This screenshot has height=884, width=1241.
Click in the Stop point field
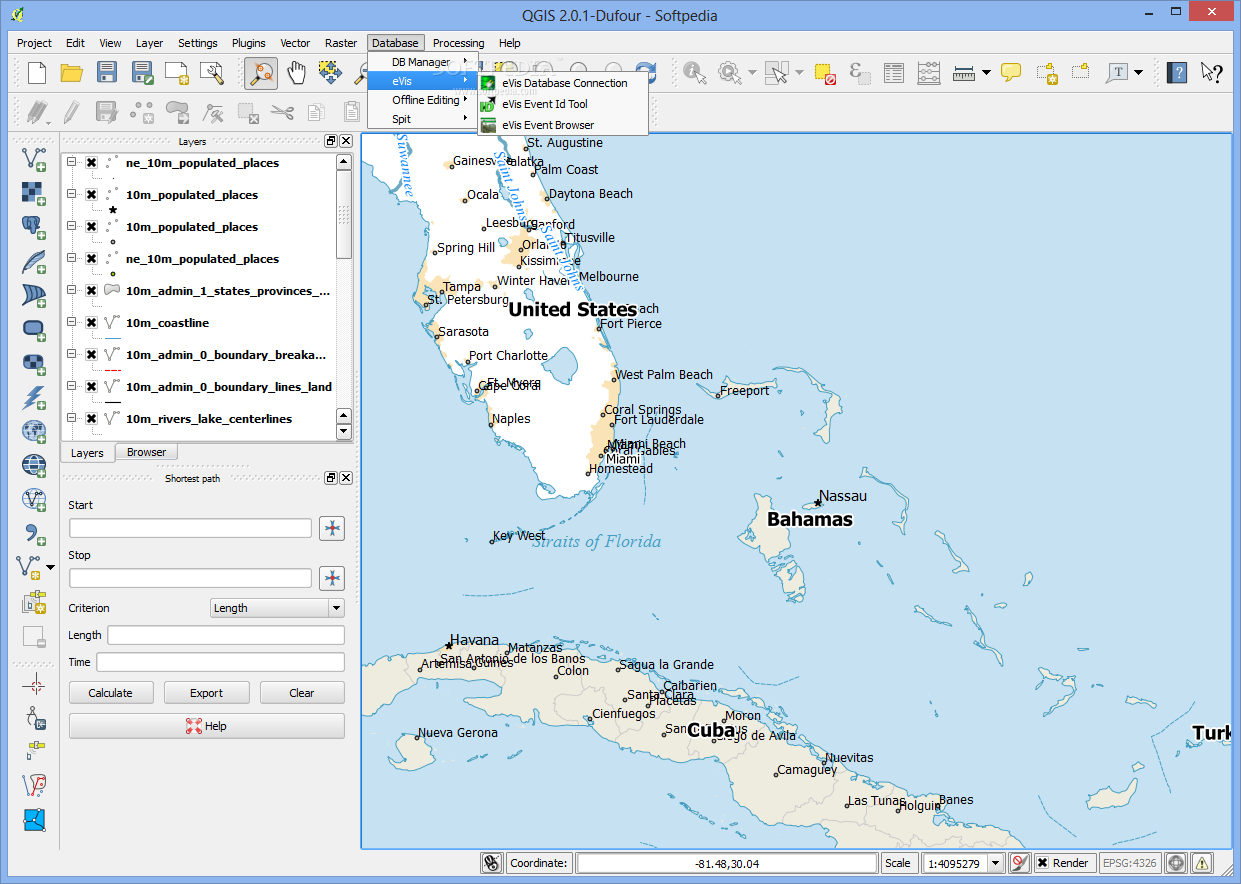(190, 578)
